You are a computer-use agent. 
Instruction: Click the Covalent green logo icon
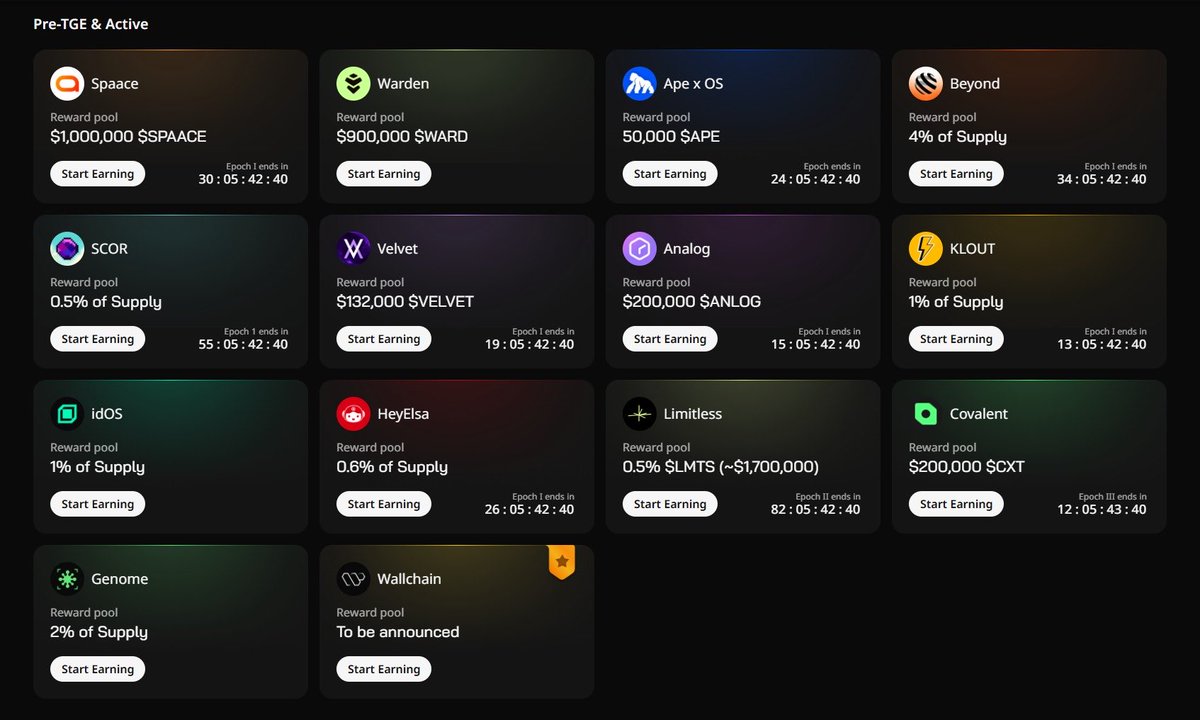(x=925, y=414)
